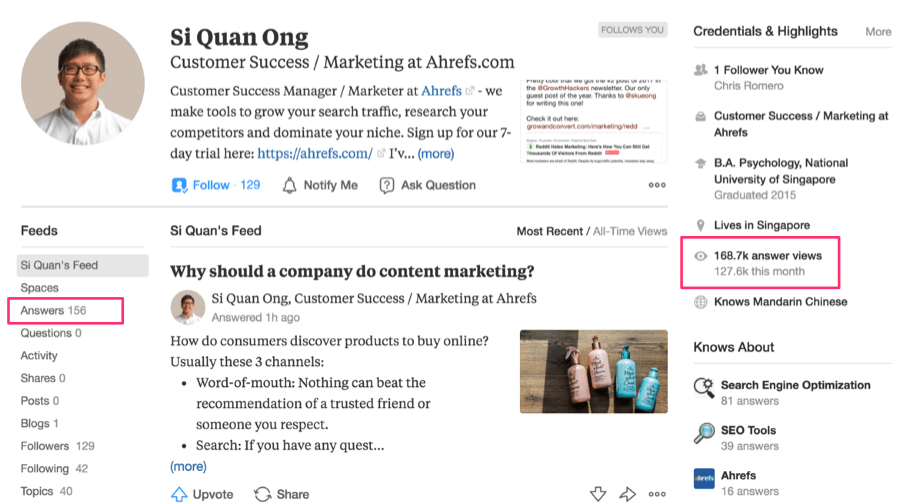
Task: Expand bio with (more) link
Action: click(436, 154)
